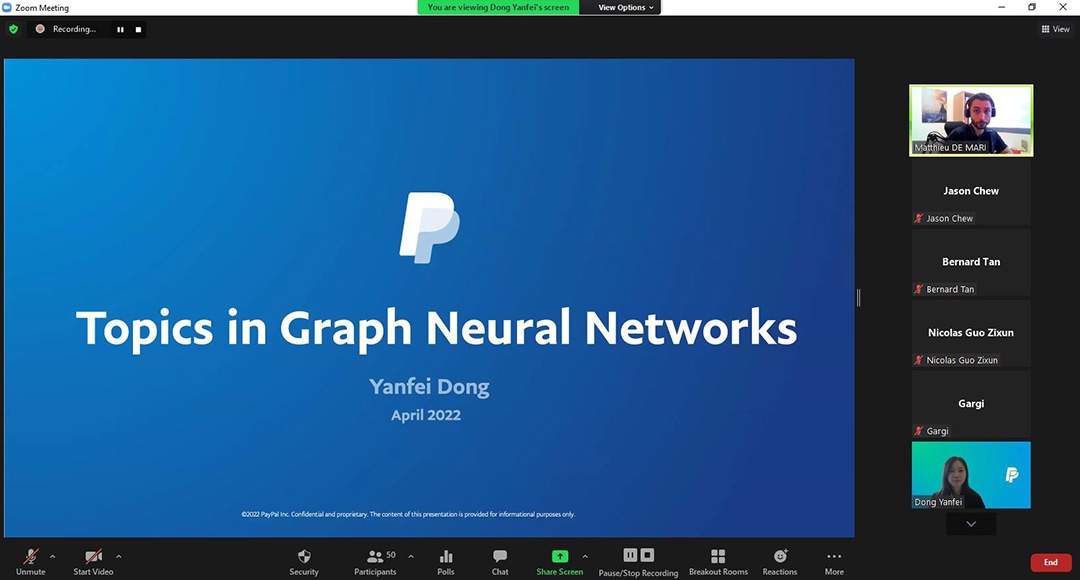Click the PayPal confidentiality footer text
Image resolution: width=1080 pixels, height=580 pixels.
[408, 515]
